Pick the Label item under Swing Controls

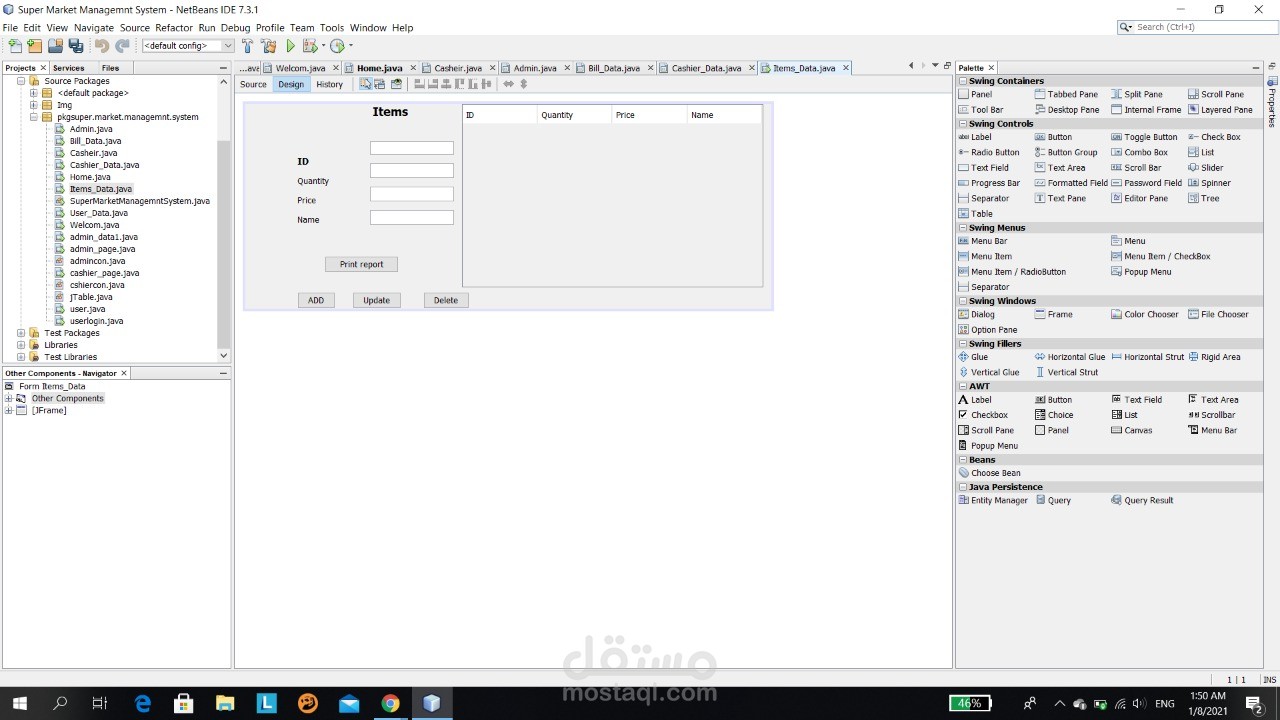tap(975, 137)
